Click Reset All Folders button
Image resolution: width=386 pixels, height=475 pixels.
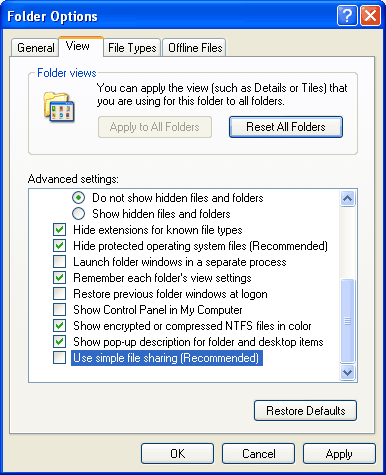point(286,127)
